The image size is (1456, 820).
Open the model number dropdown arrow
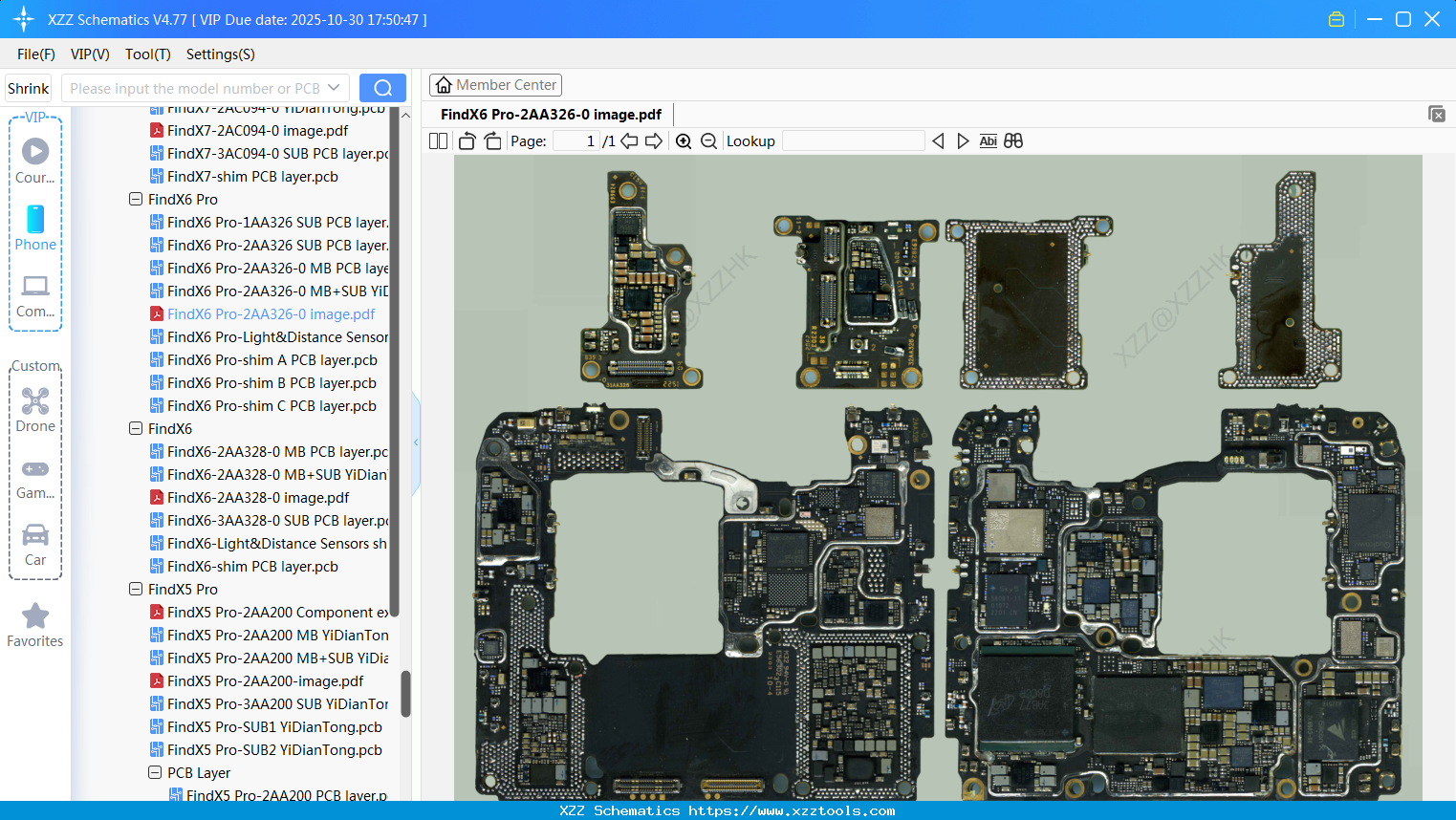tap(334, 88)
